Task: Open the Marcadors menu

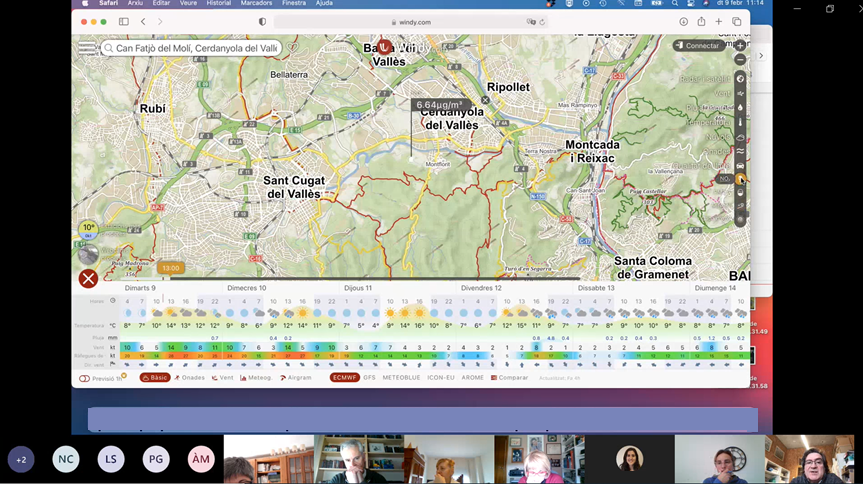Action: [256, 3]
